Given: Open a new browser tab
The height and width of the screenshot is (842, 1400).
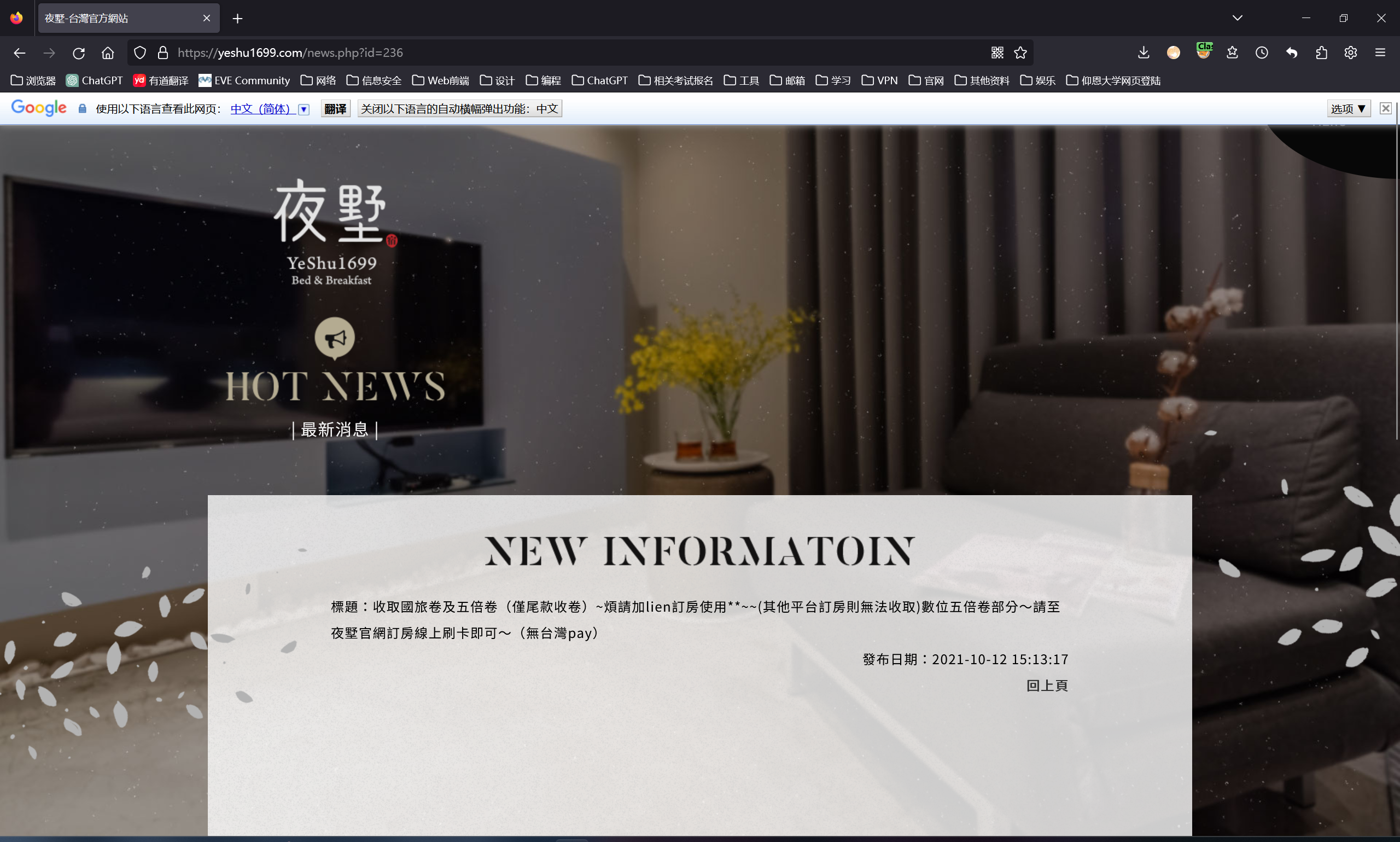Looking at the screenshot, I should (237, 19).
